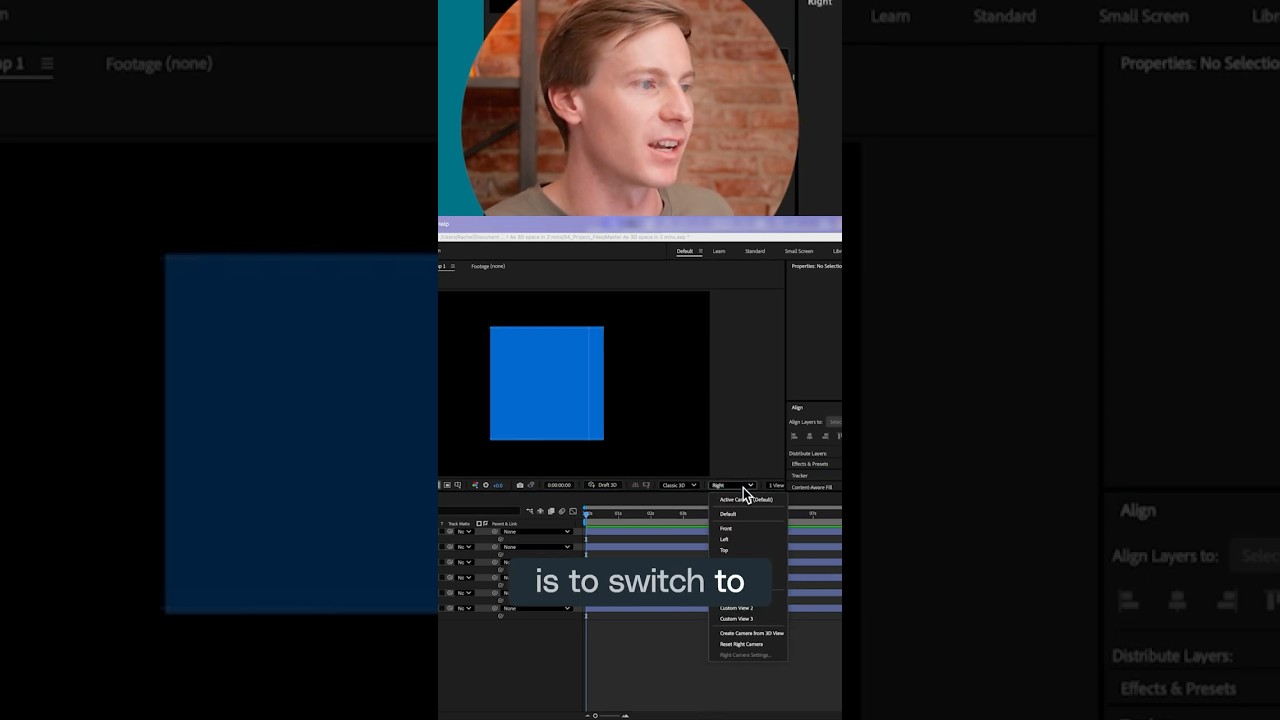
Task: Click the 0:00:00:00 timecode in viewer bar
Action: point(559,485)
